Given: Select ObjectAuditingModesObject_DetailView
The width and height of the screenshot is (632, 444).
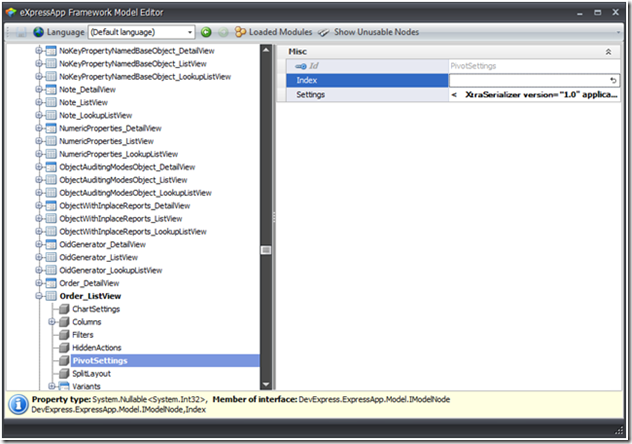Looking at the screenshot, I should pos(127,167).
